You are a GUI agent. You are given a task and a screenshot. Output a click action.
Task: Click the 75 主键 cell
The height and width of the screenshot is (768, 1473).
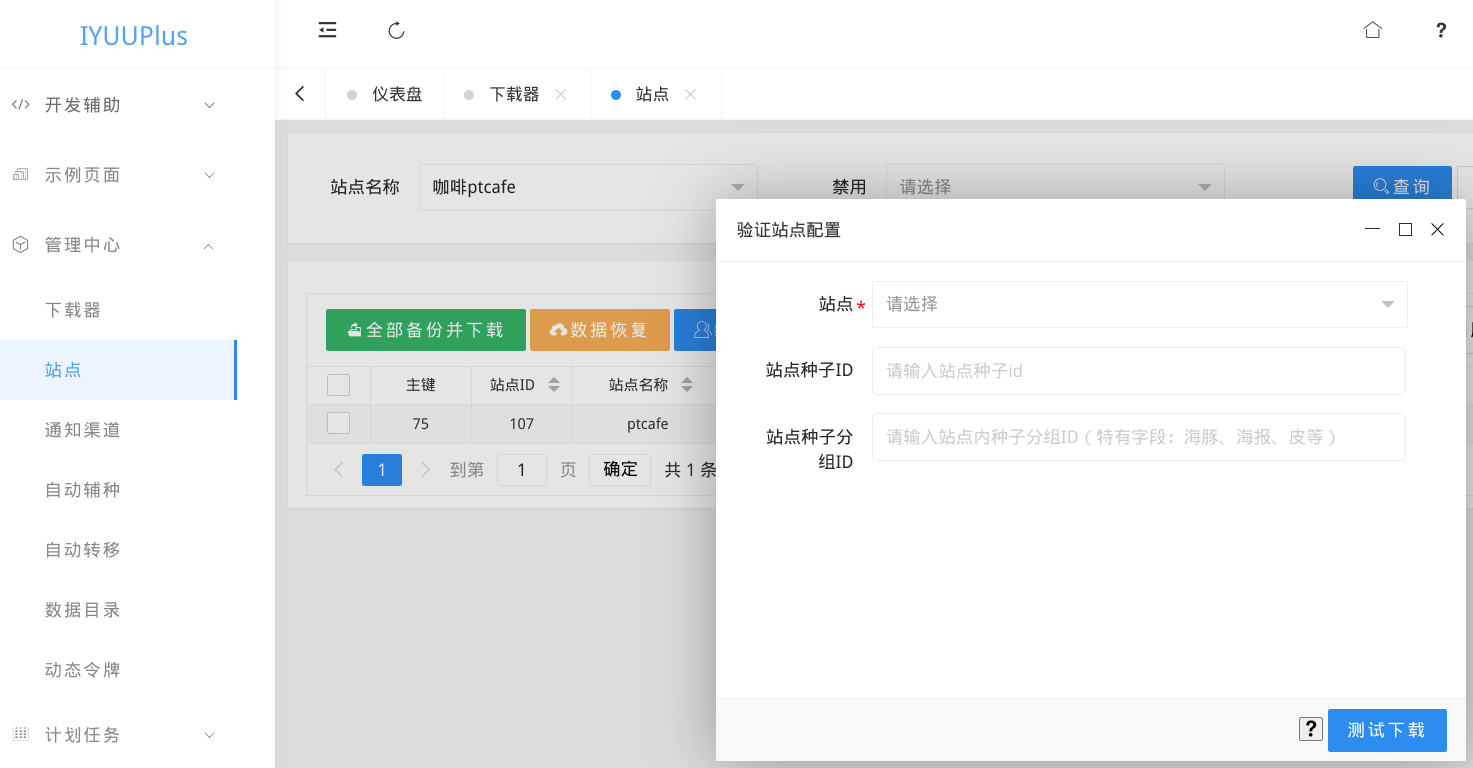tap(421, 424)
